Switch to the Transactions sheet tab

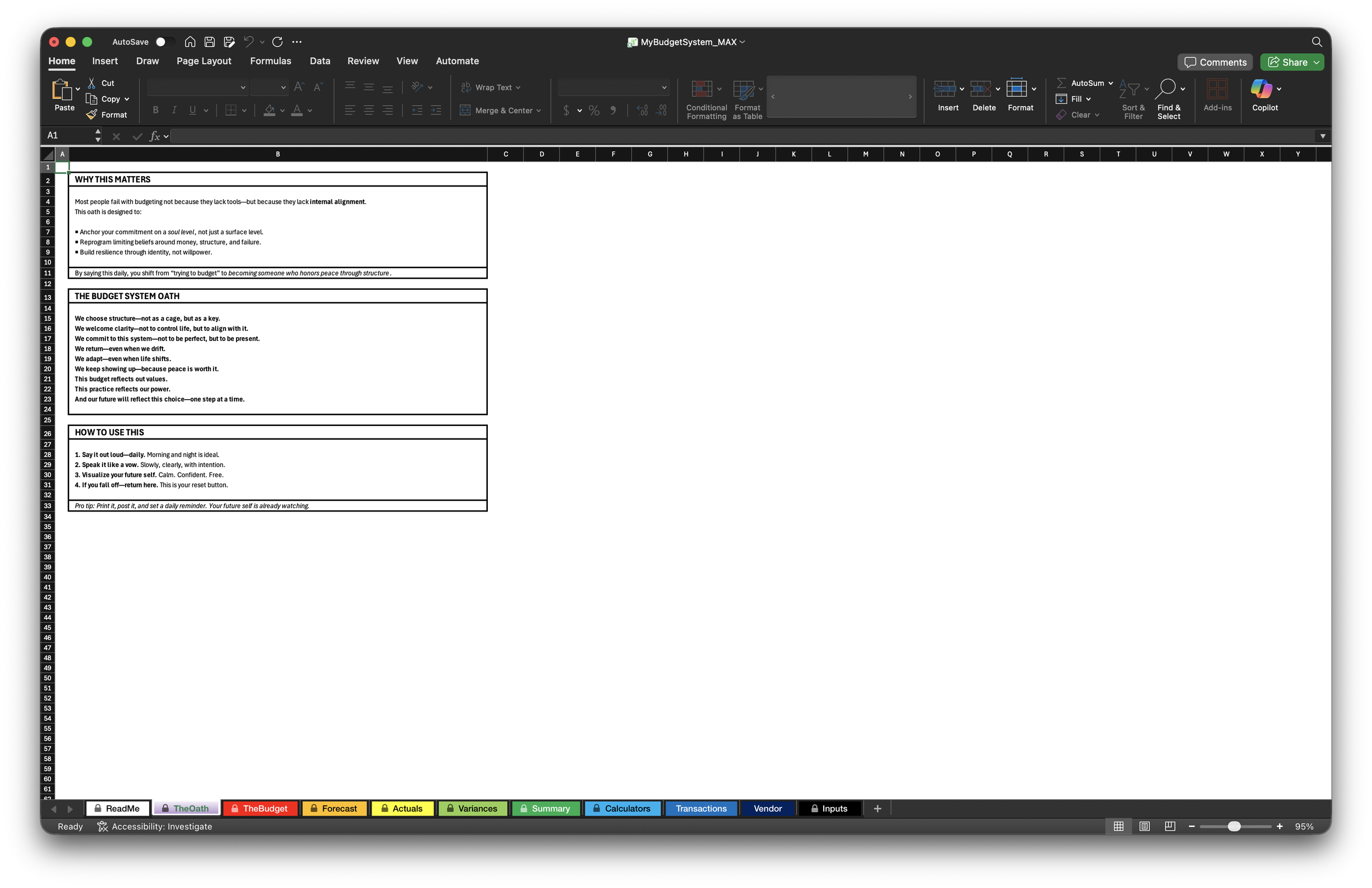coord(700,808)
